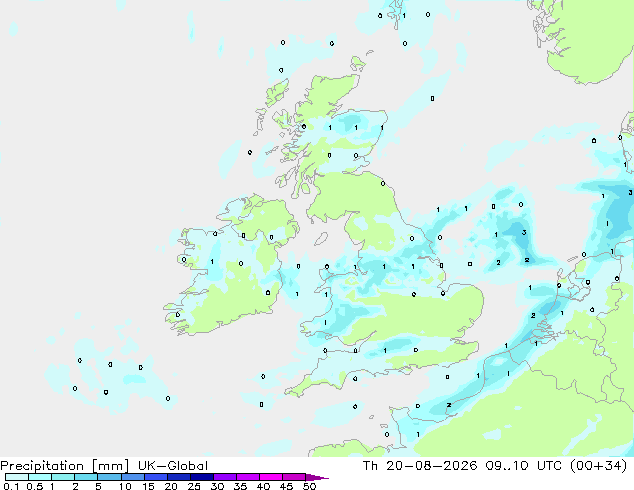Click the over-50 arrow tip of the legend

pyautogui.click(x=317, y=477)
